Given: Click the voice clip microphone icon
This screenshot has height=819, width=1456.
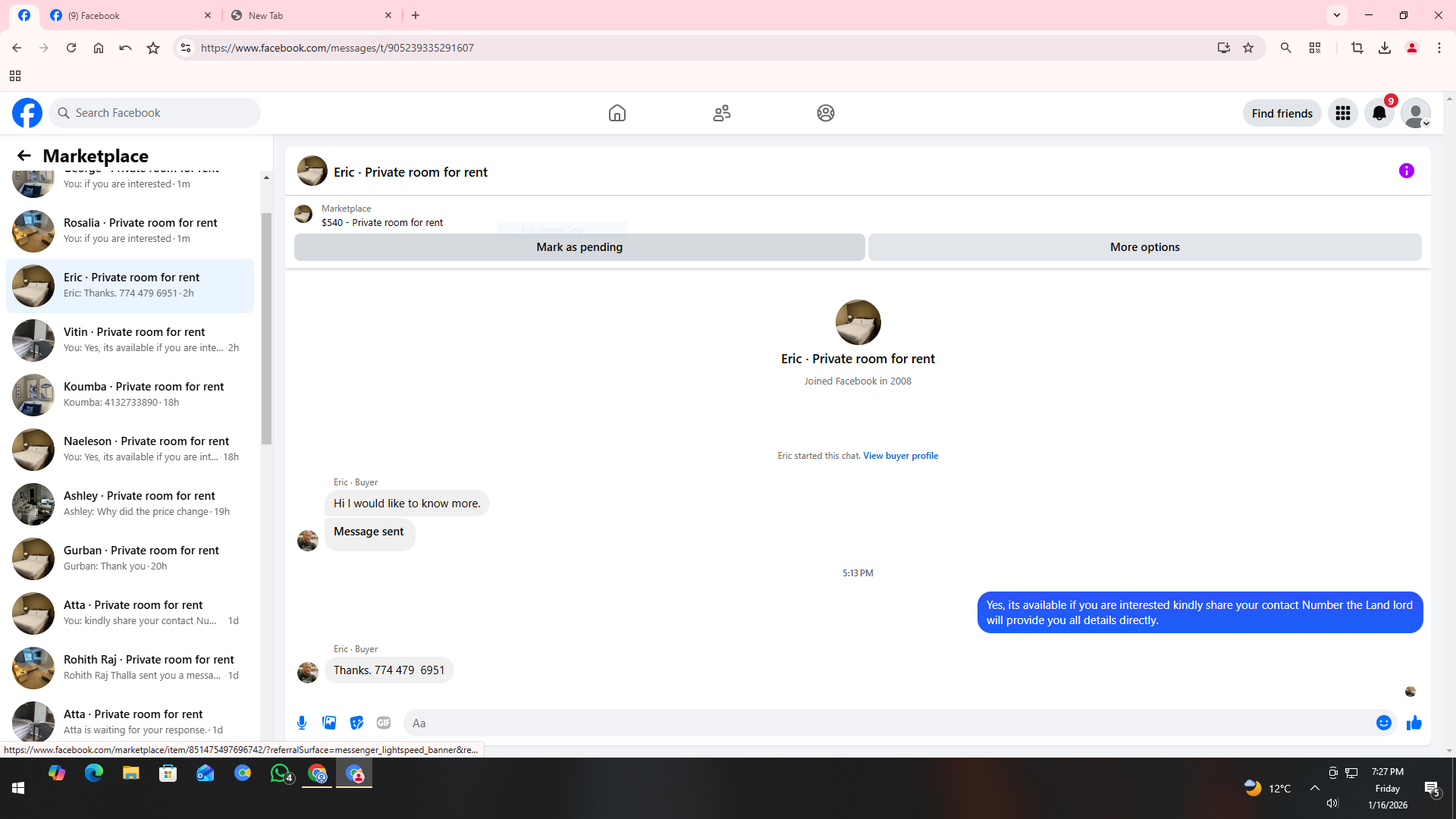Looking at the screenshot, I should point(302,723).
